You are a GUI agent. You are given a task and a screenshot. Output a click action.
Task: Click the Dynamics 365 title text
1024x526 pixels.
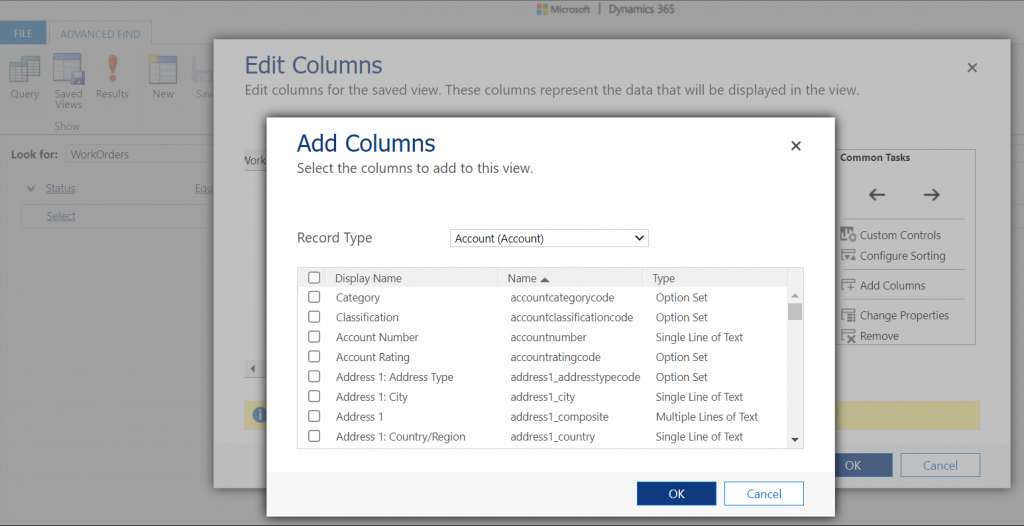coord(642,9)
